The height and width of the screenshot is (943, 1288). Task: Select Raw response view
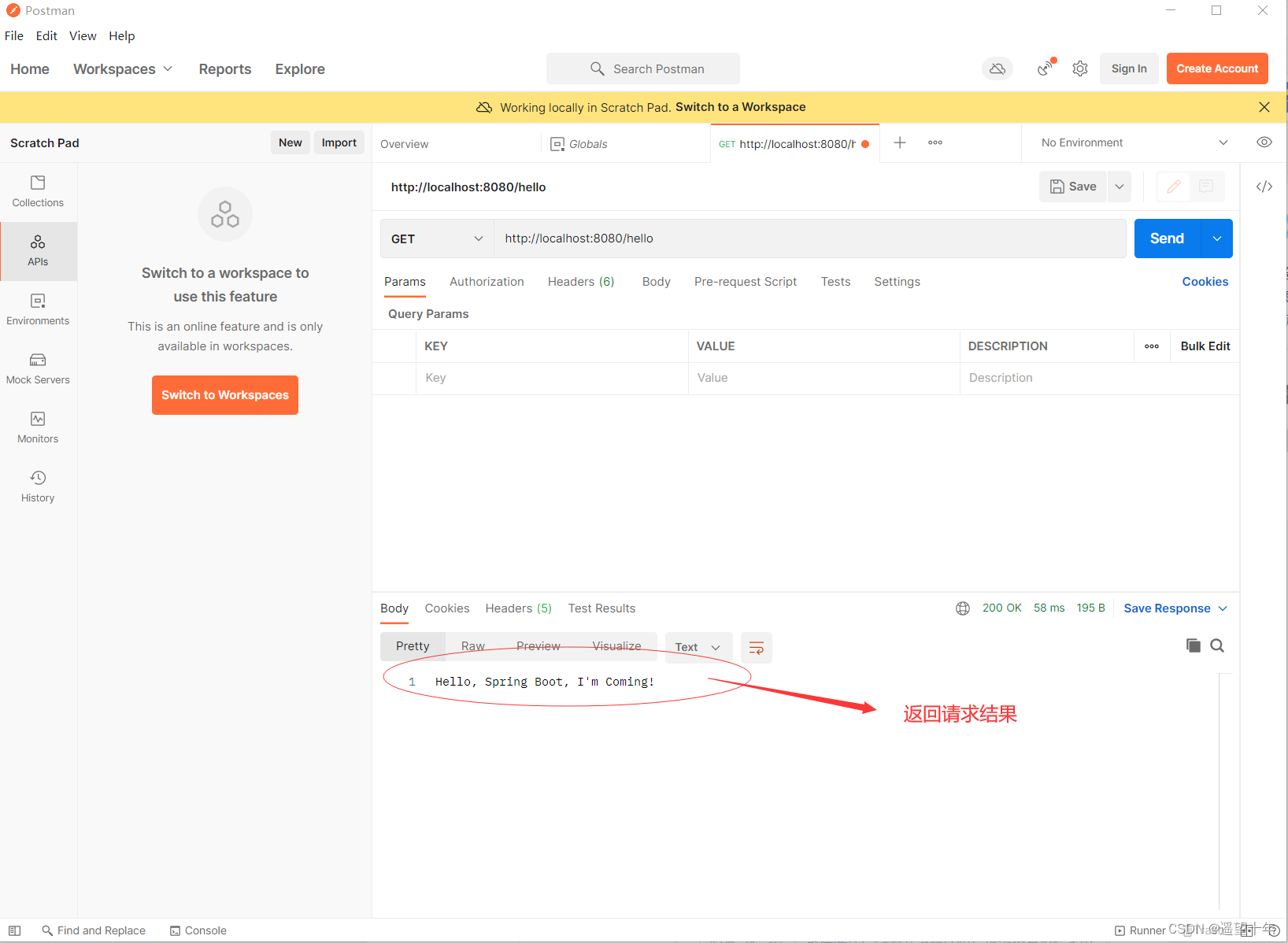[x=473, y=646]
